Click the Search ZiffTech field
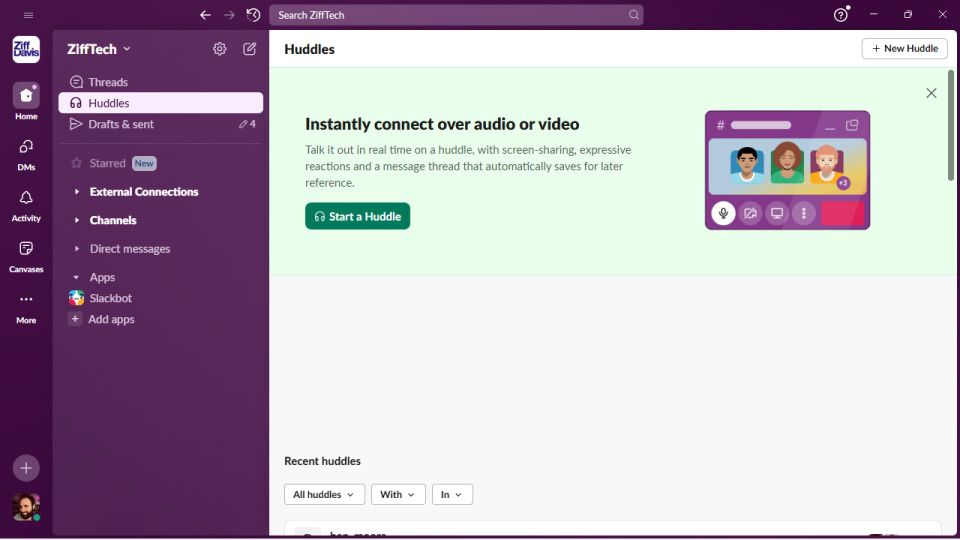The image size is (960, 540). [456, 15]
